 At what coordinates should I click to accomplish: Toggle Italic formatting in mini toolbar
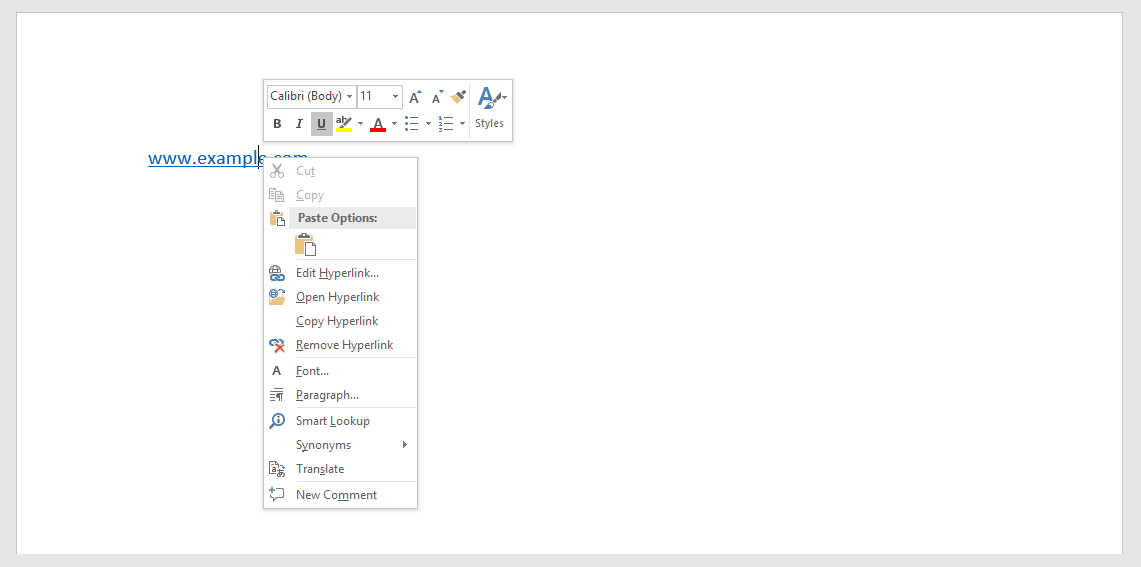pos(299,124)
